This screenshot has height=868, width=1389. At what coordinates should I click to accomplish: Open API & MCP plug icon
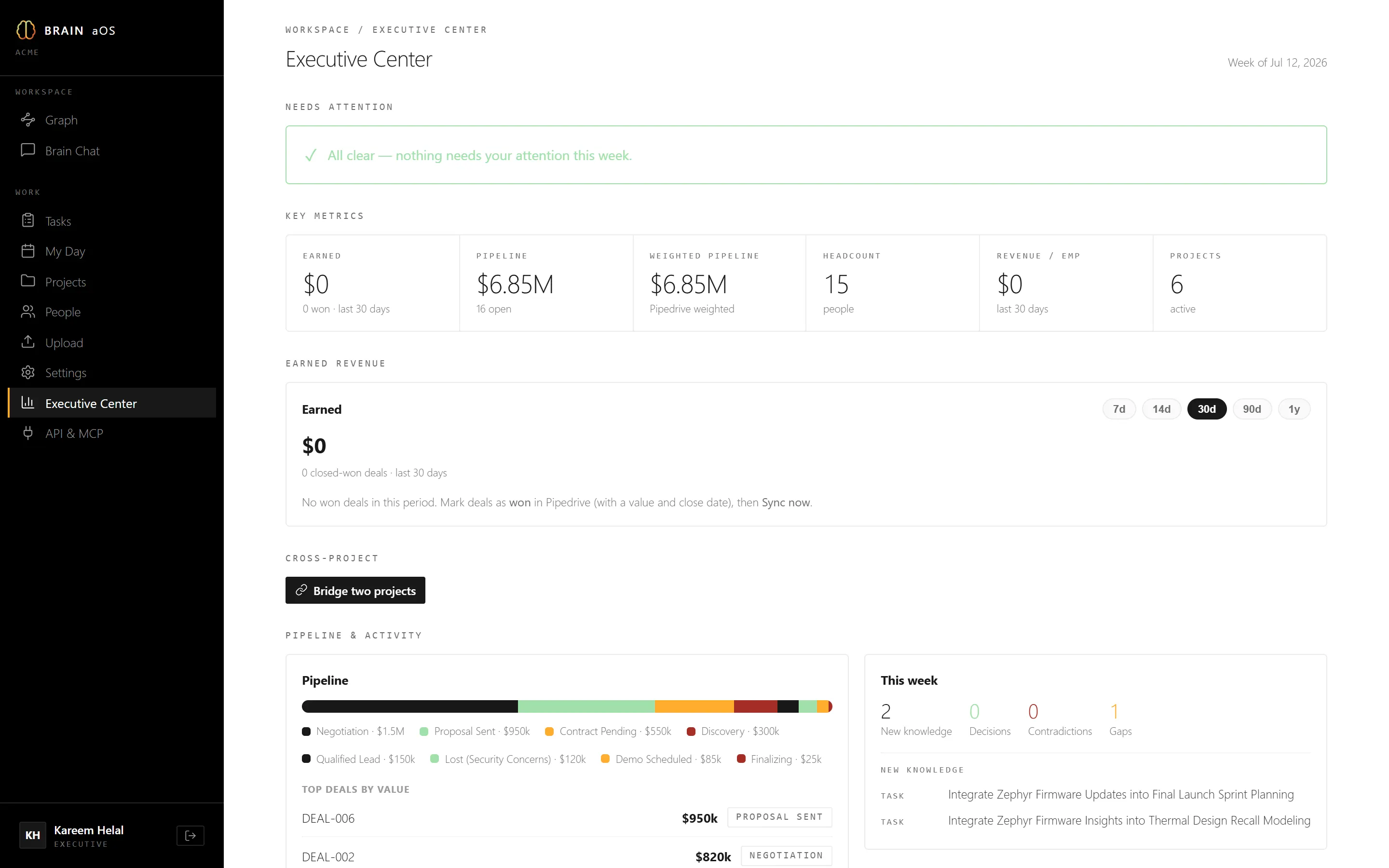27,434
